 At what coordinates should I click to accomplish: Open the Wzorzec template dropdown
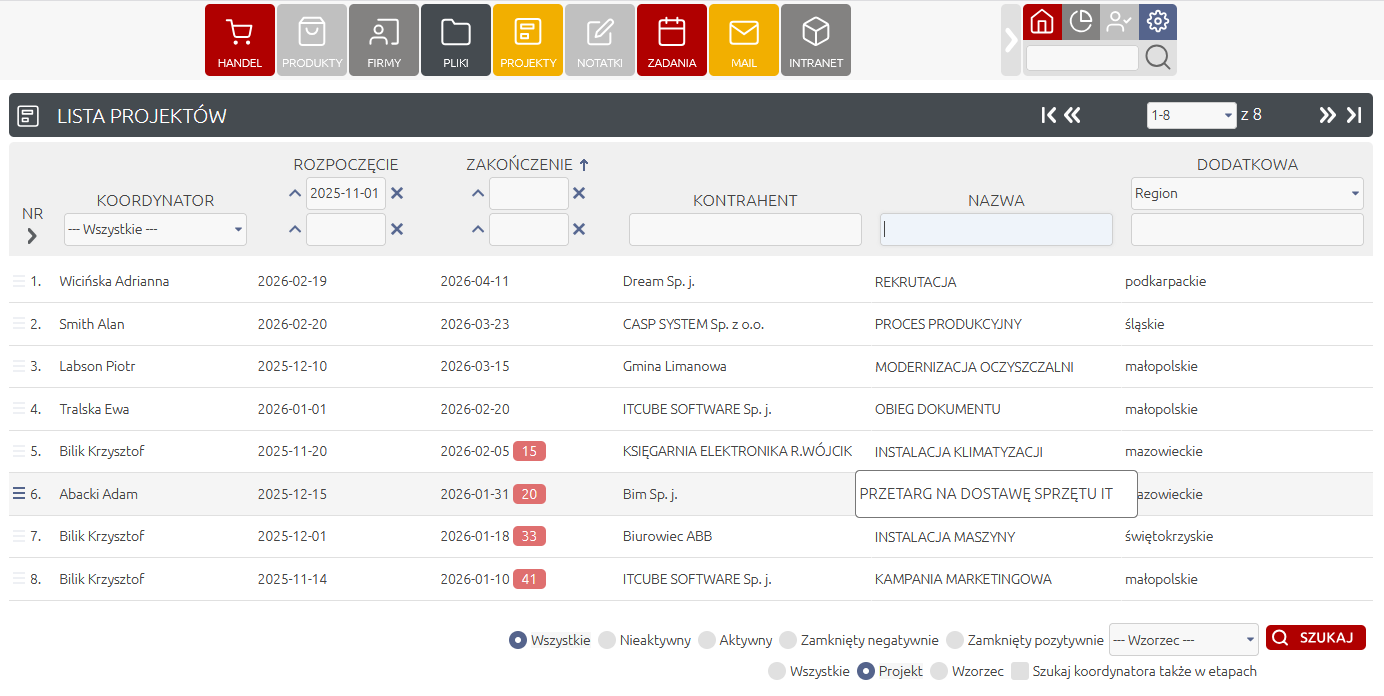click(x=1184, y=640)
